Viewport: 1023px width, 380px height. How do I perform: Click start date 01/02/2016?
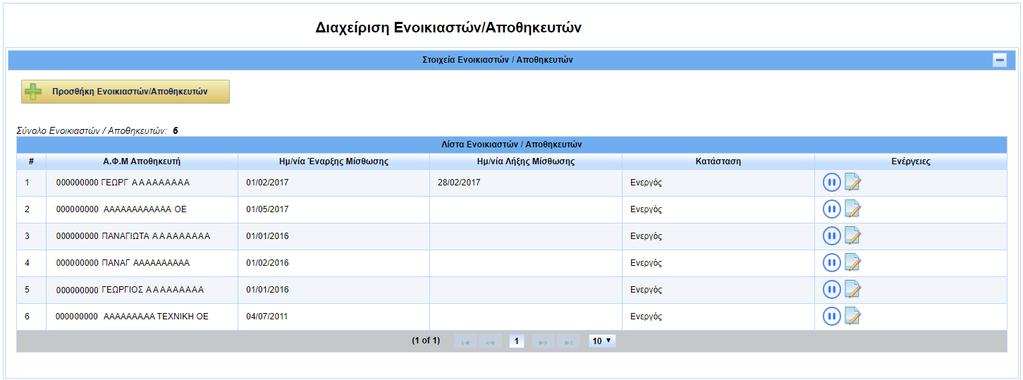click(x=267, y=263)
